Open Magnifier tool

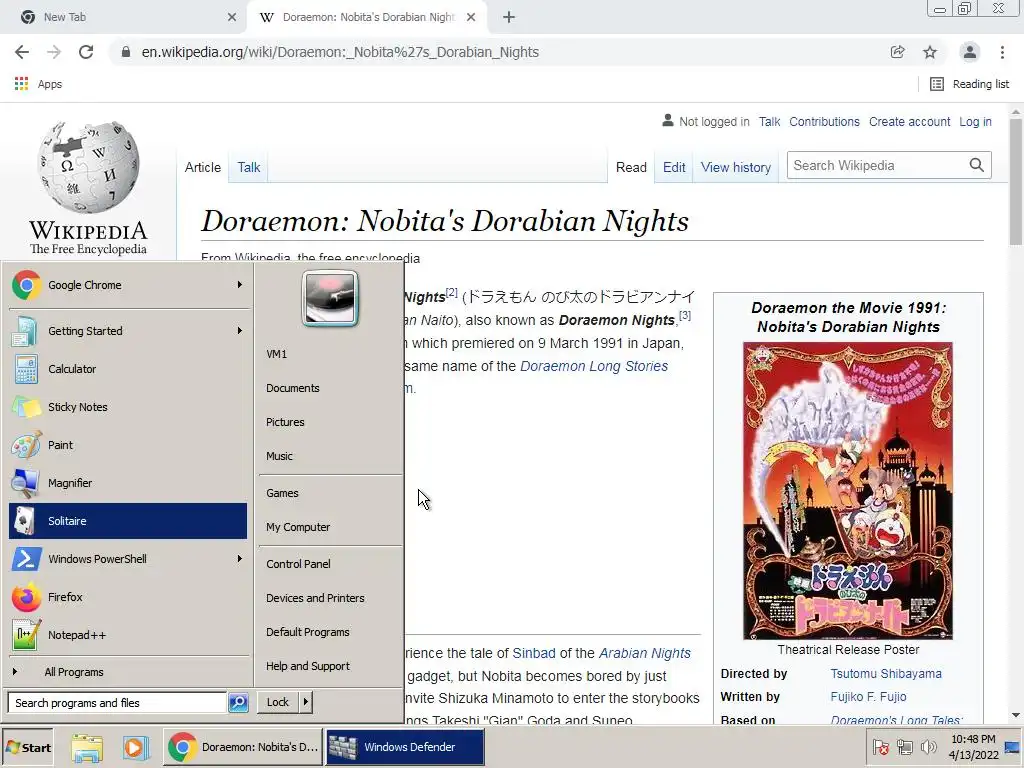tap(128, 483)
